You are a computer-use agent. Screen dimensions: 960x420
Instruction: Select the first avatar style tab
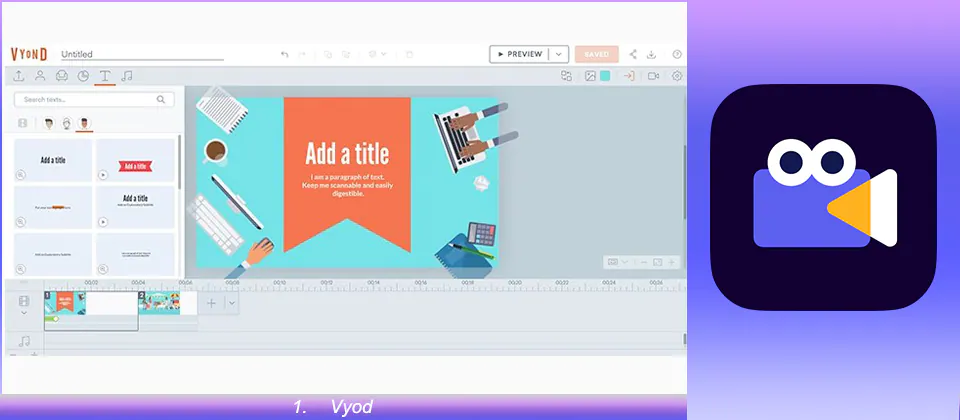coord(49,124)
